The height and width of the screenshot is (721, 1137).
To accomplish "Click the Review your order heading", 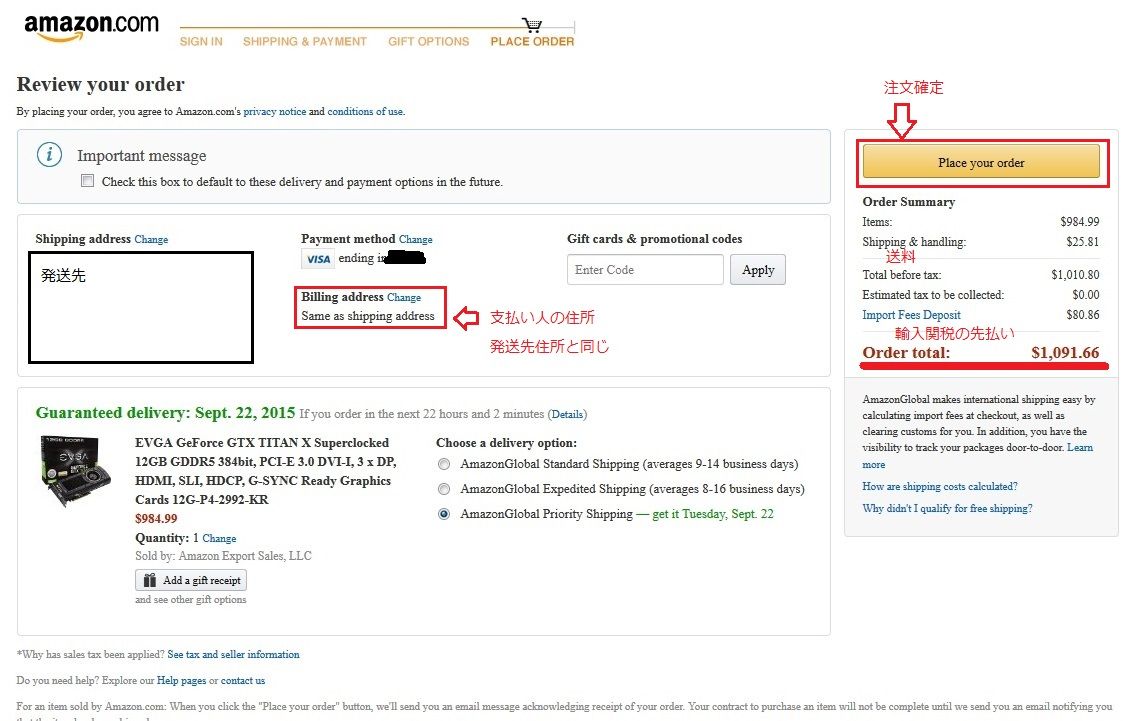I will [x=101, y=84].
